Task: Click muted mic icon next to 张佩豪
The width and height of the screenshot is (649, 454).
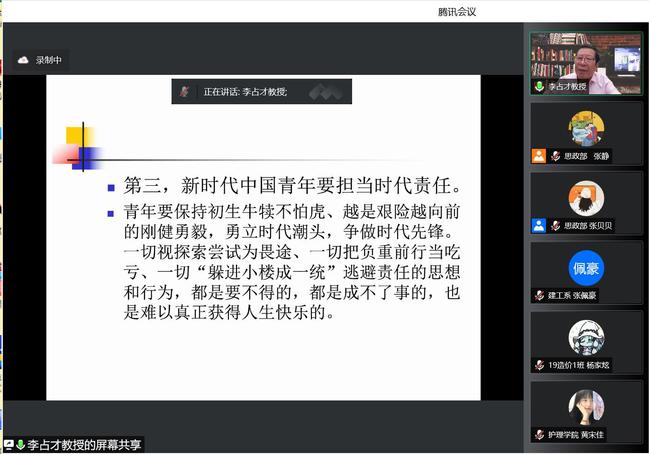Action: click(539, 295)
